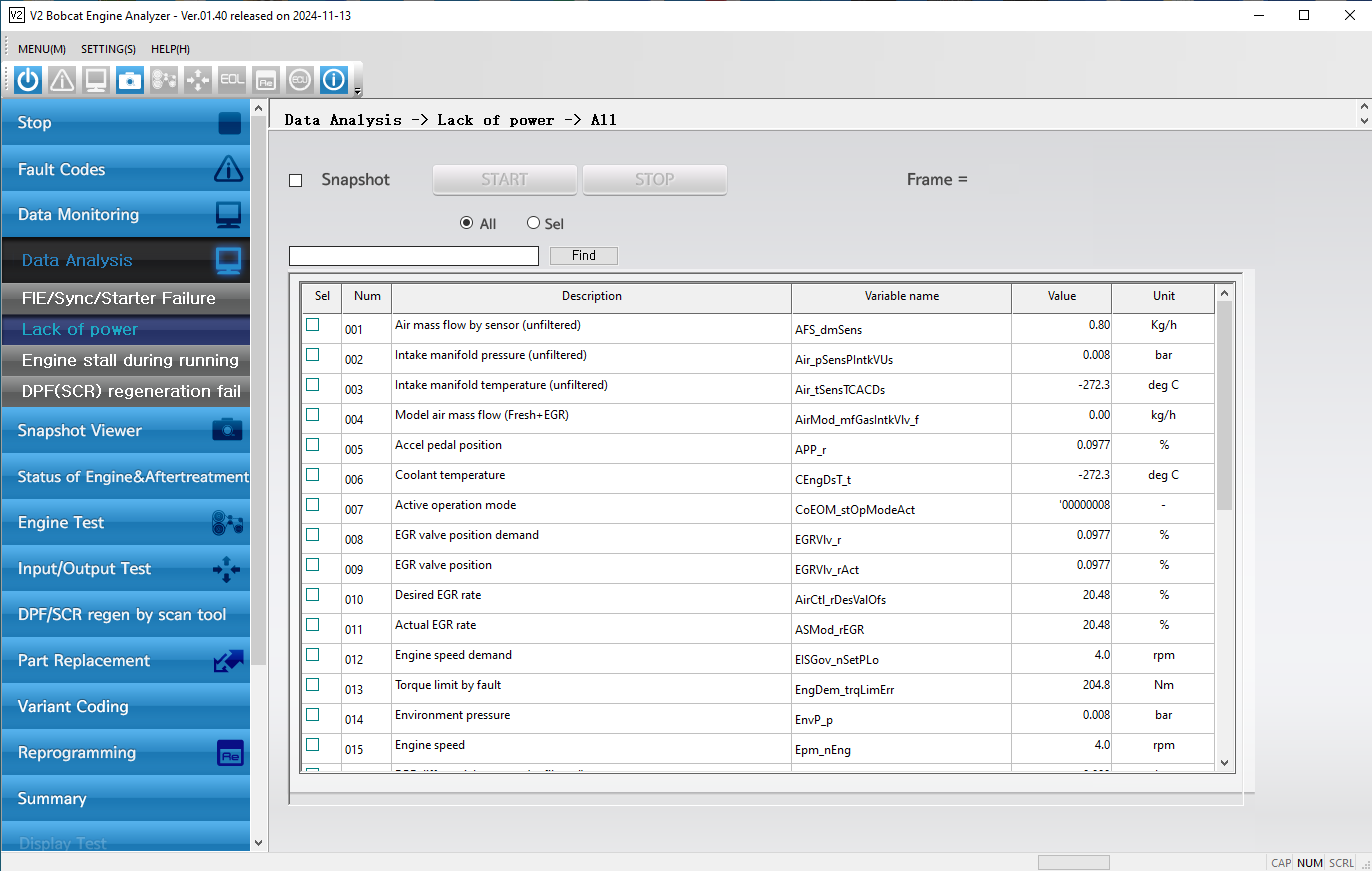Check row 013 Torque limit by fault checkbox
This screenshot has height=871, width=1372.
click(313, 685)
